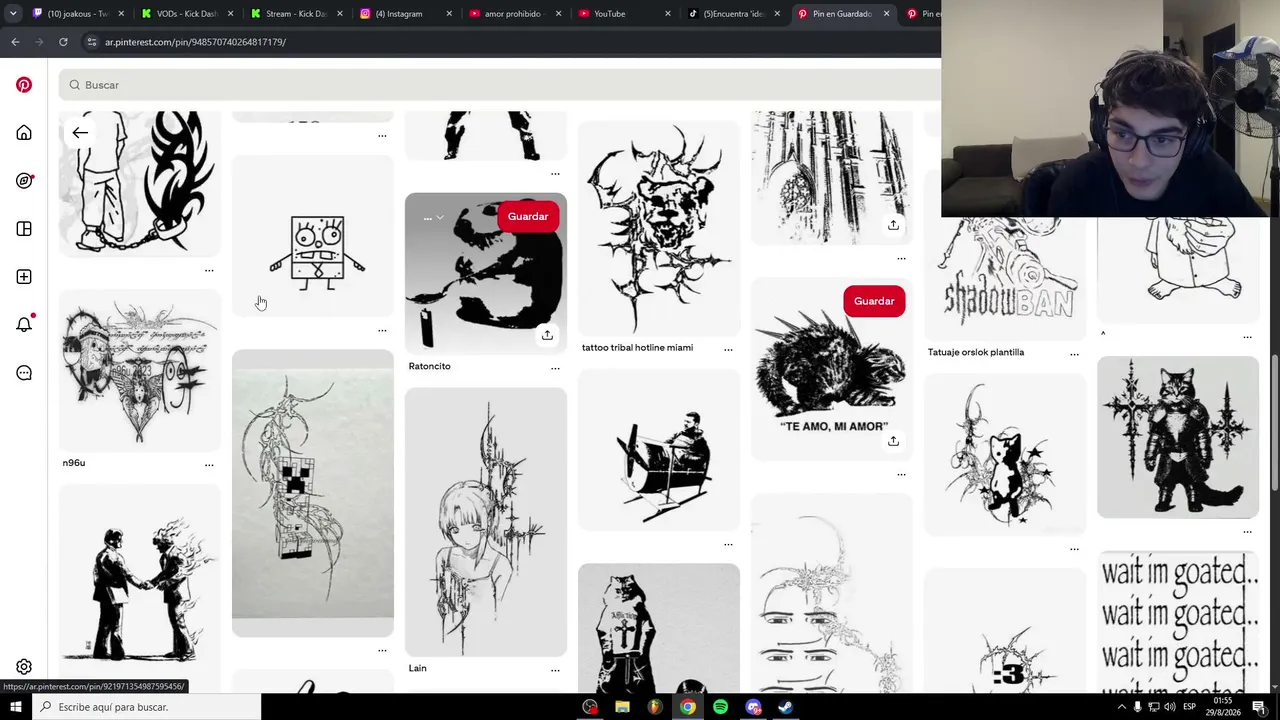Image resolution: width=1280 pixels, height=720 pixels.
Task: Open the Pinterest logo home link
Action: point(24,85)
